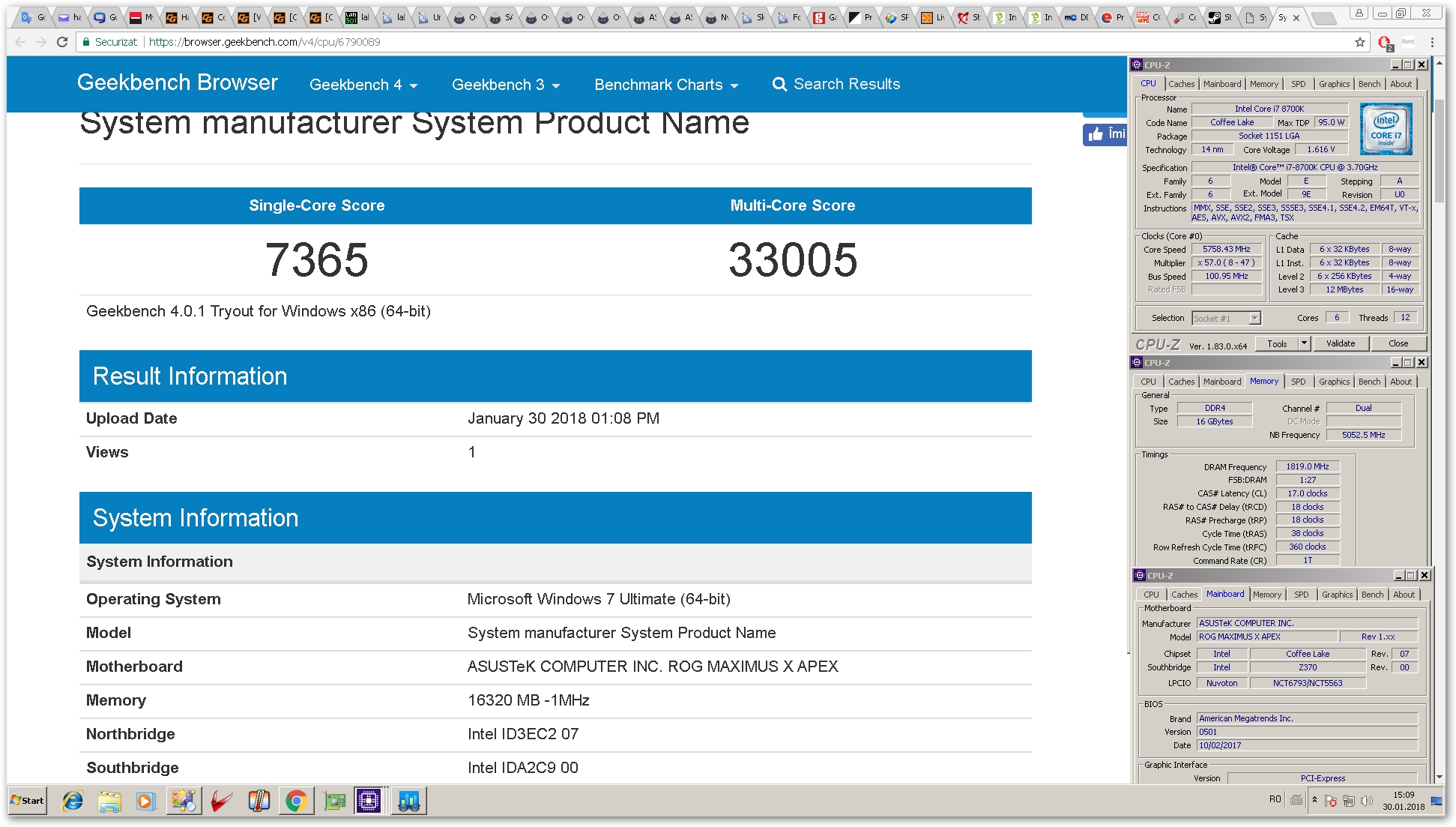The image size is (1456, 827).
Task: Open a new browser tab
Action: [1325, 18]
